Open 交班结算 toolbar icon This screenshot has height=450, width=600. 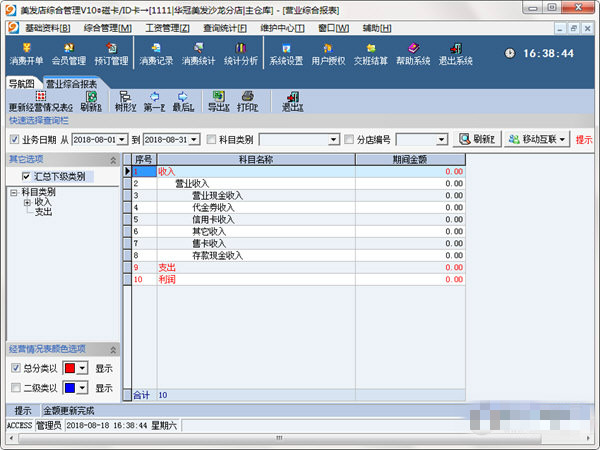coord(370,54)
